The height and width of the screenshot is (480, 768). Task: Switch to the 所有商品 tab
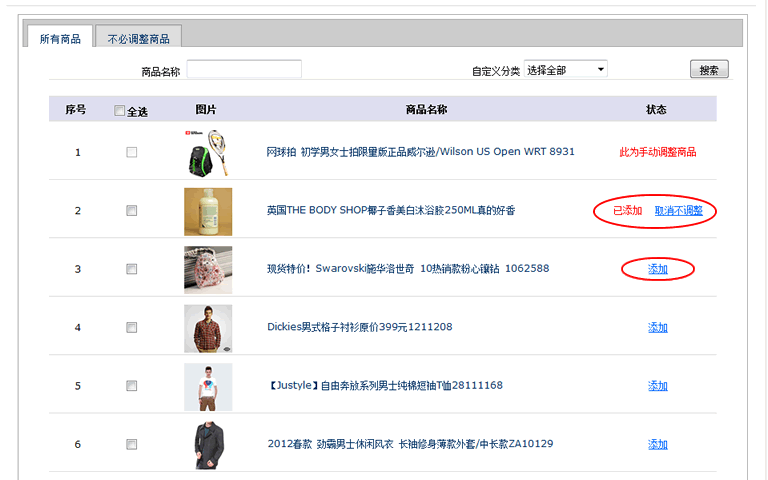point(60,38)
